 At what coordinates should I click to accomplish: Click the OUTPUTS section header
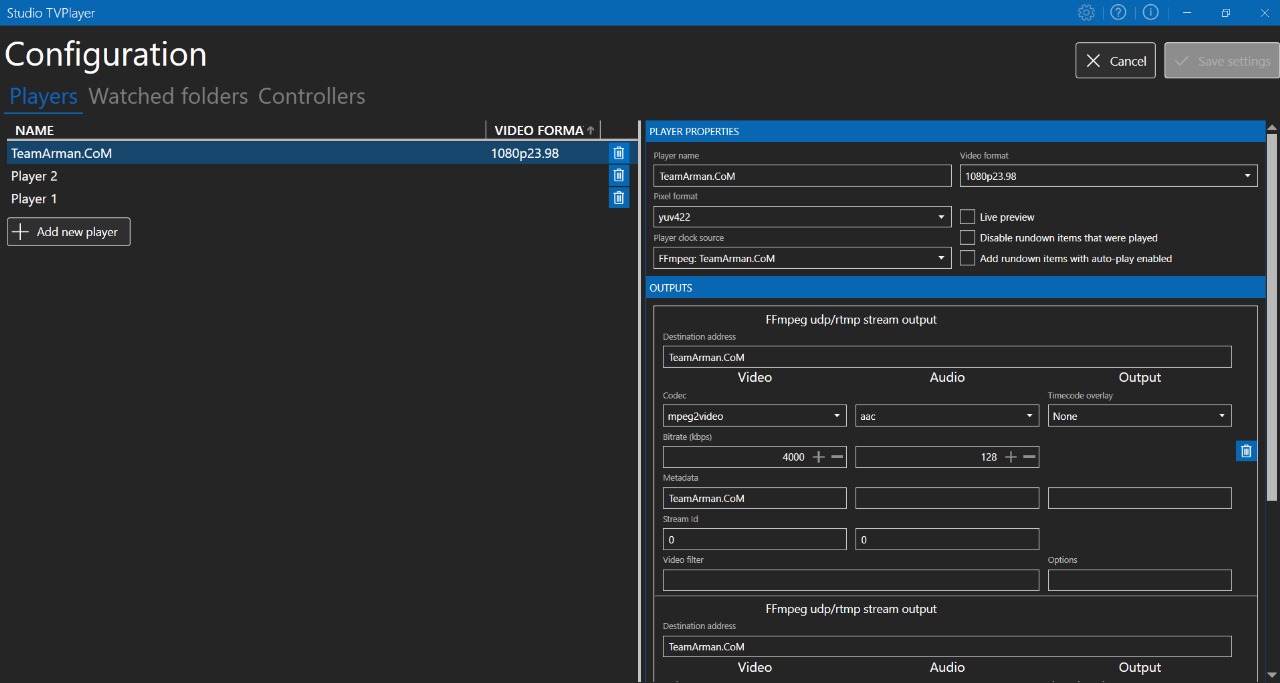tap(956, 288)
